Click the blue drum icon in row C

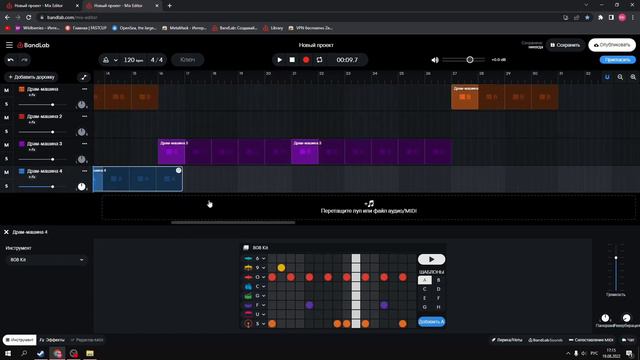(x=248, y=287)
